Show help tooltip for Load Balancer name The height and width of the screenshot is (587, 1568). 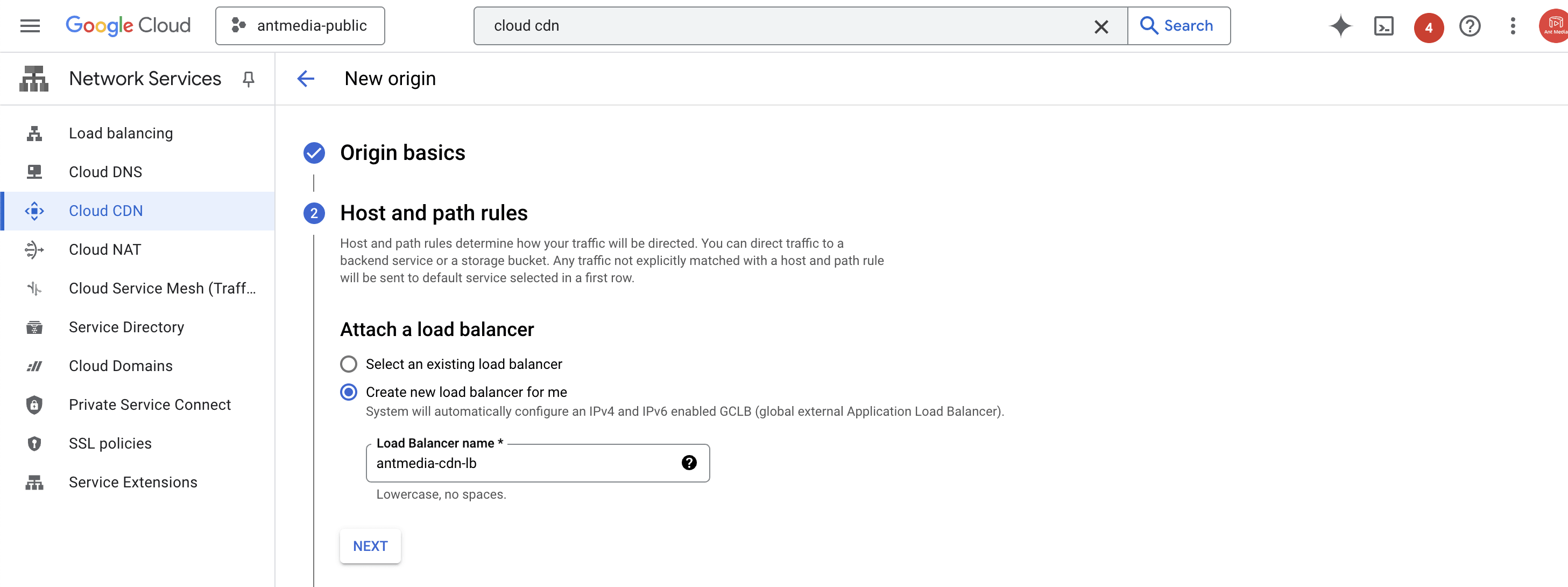688,463
